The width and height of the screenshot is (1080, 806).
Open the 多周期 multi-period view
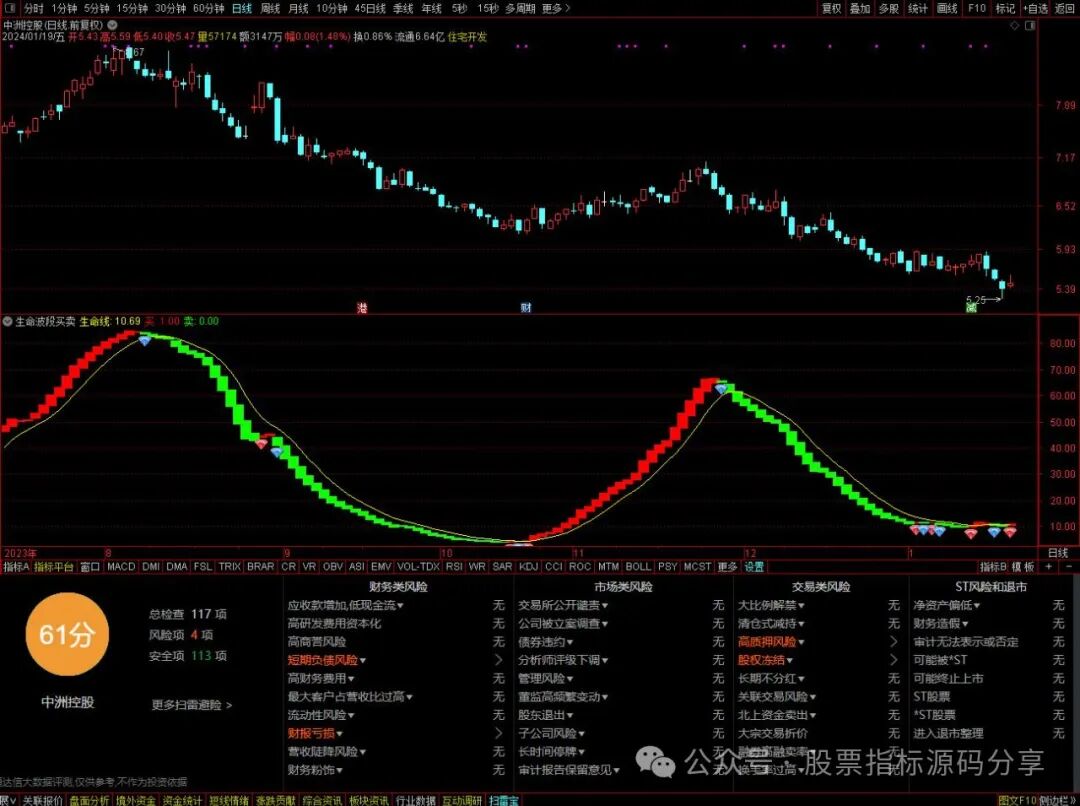pyautogui.click(x=520, y=8)
